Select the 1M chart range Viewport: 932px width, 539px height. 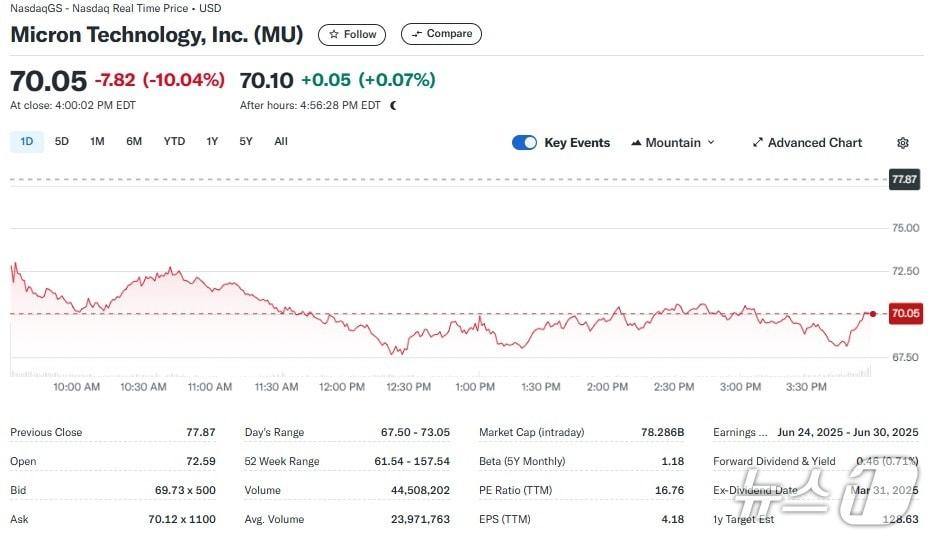[97, 142]
